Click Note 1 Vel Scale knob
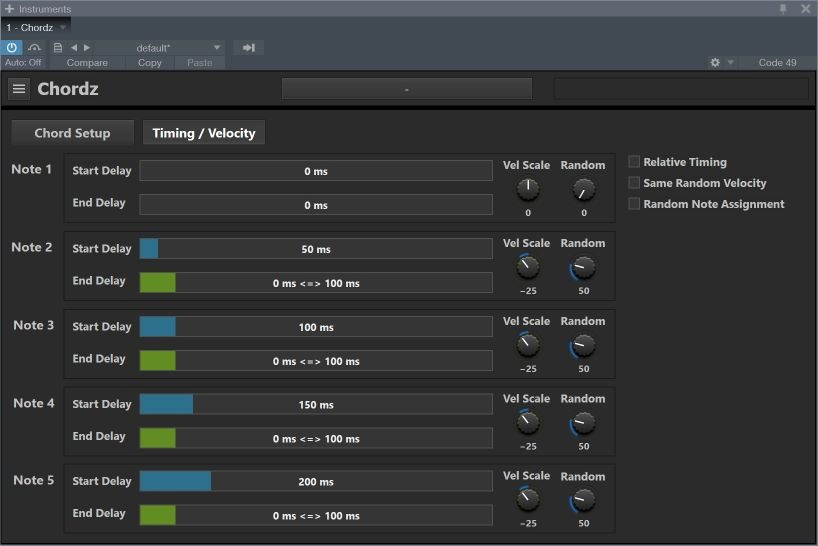This screenshot has width=818, height=546. click(528, 189)
